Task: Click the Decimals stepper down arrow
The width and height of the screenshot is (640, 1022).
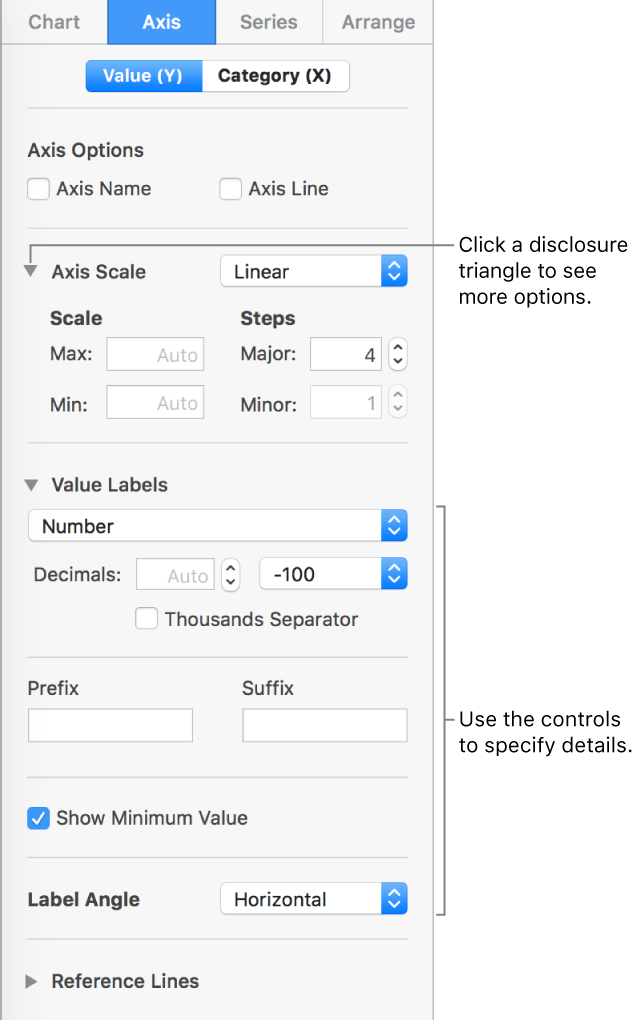Action: pyautogui.click(x=229, y=581)
